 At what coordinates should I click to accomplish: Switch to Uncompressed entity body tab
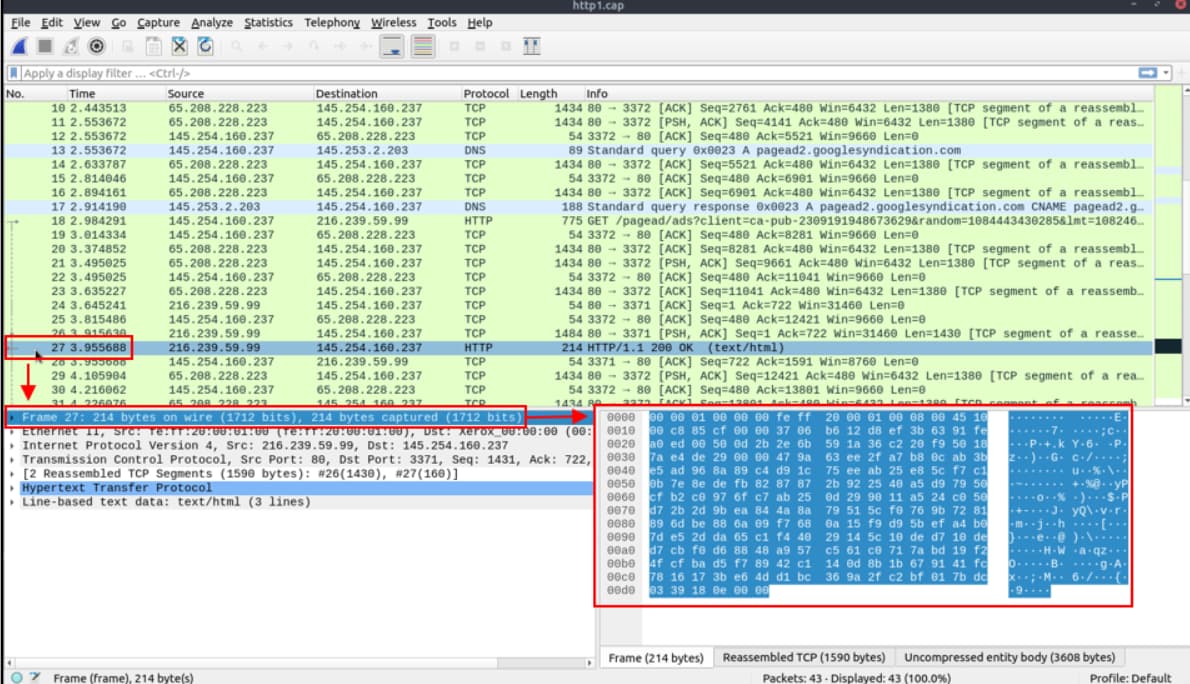click(x=1009, y=657)
